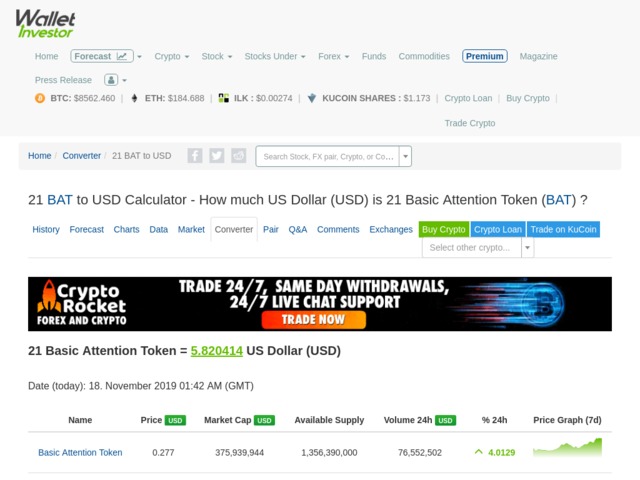Switch to the Charts tab

(x=127, y=229)
